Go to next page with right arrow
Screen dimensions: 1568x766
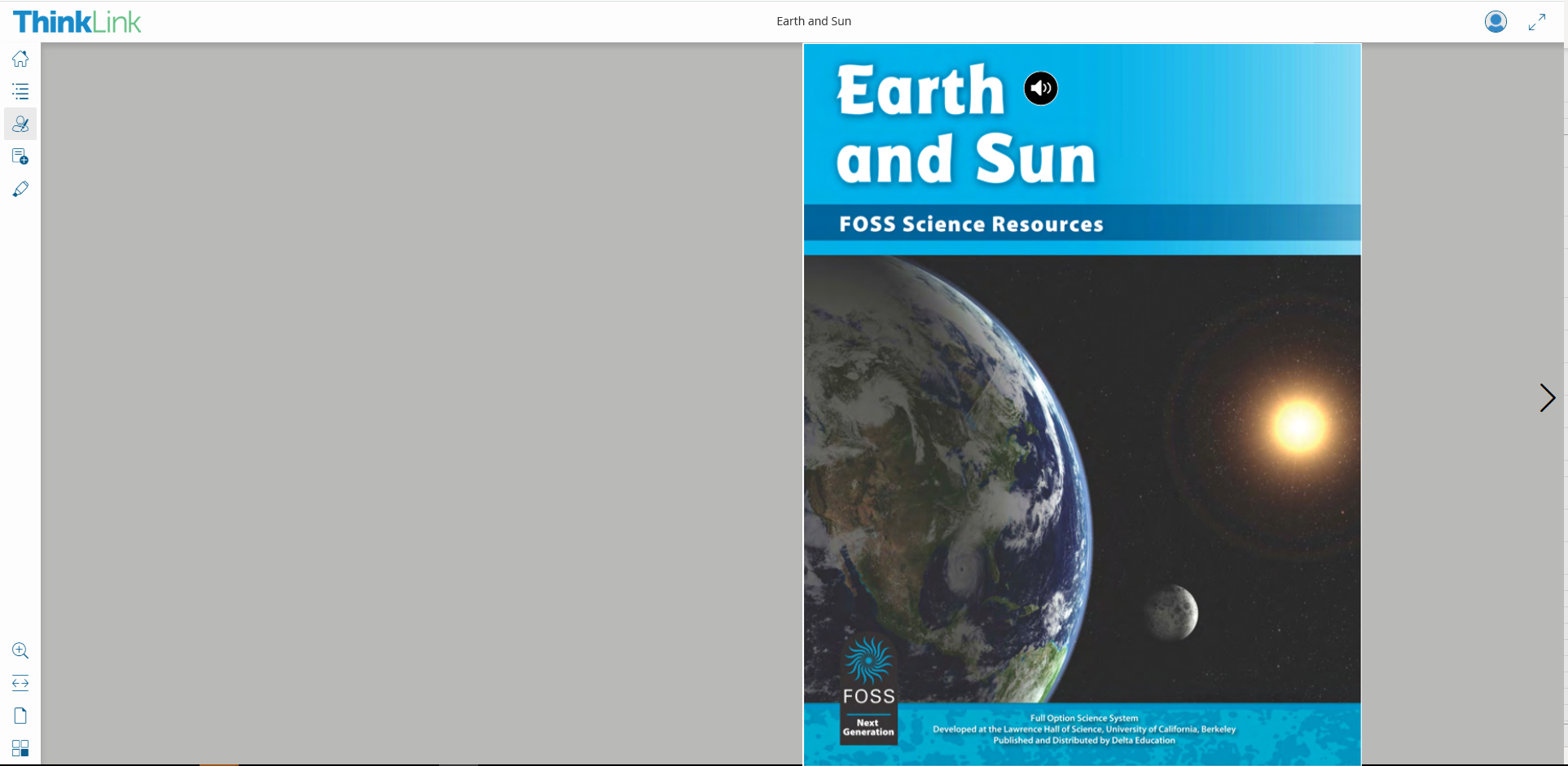click(x=1547, y=398)
